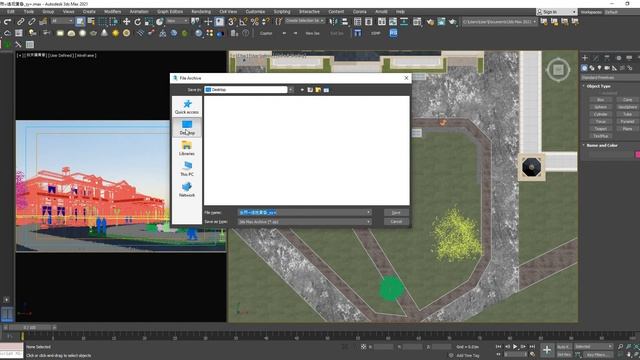
Task: Choose the Select and Move tool
Action: pyautogui.click(x=127, y=22)
